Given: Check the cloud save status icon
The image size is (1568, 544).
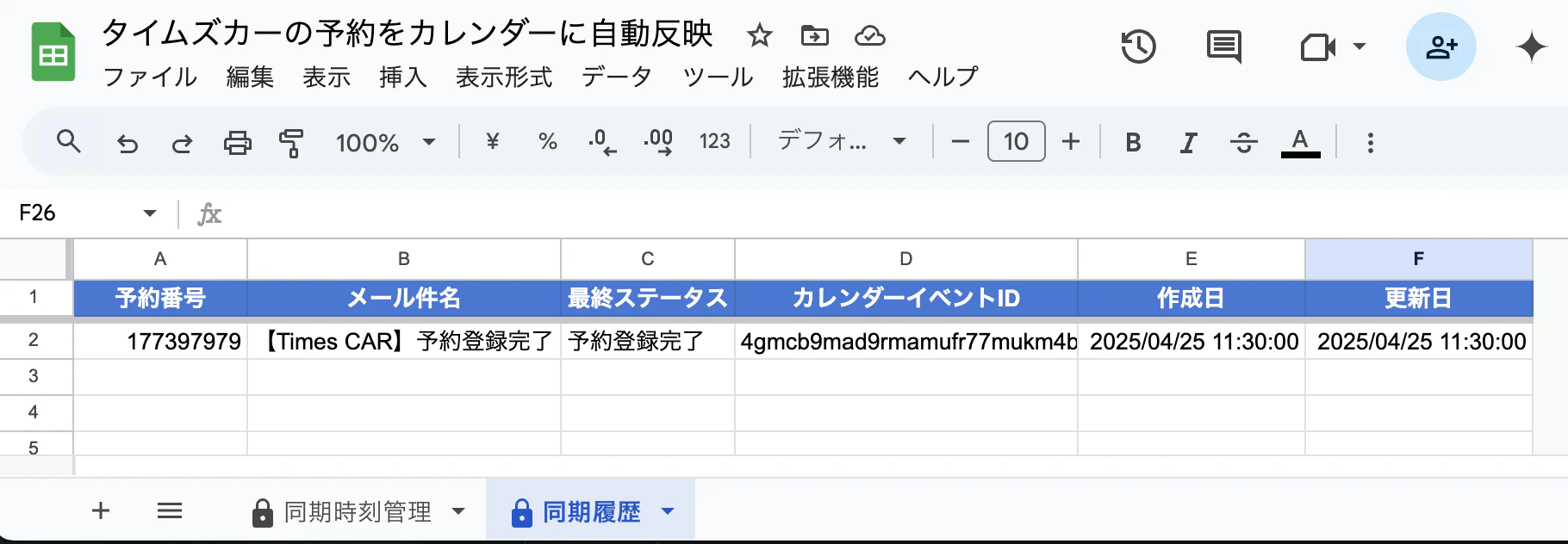Looking at the screenshot, I should pyautogui.click(x=869, y=35).
